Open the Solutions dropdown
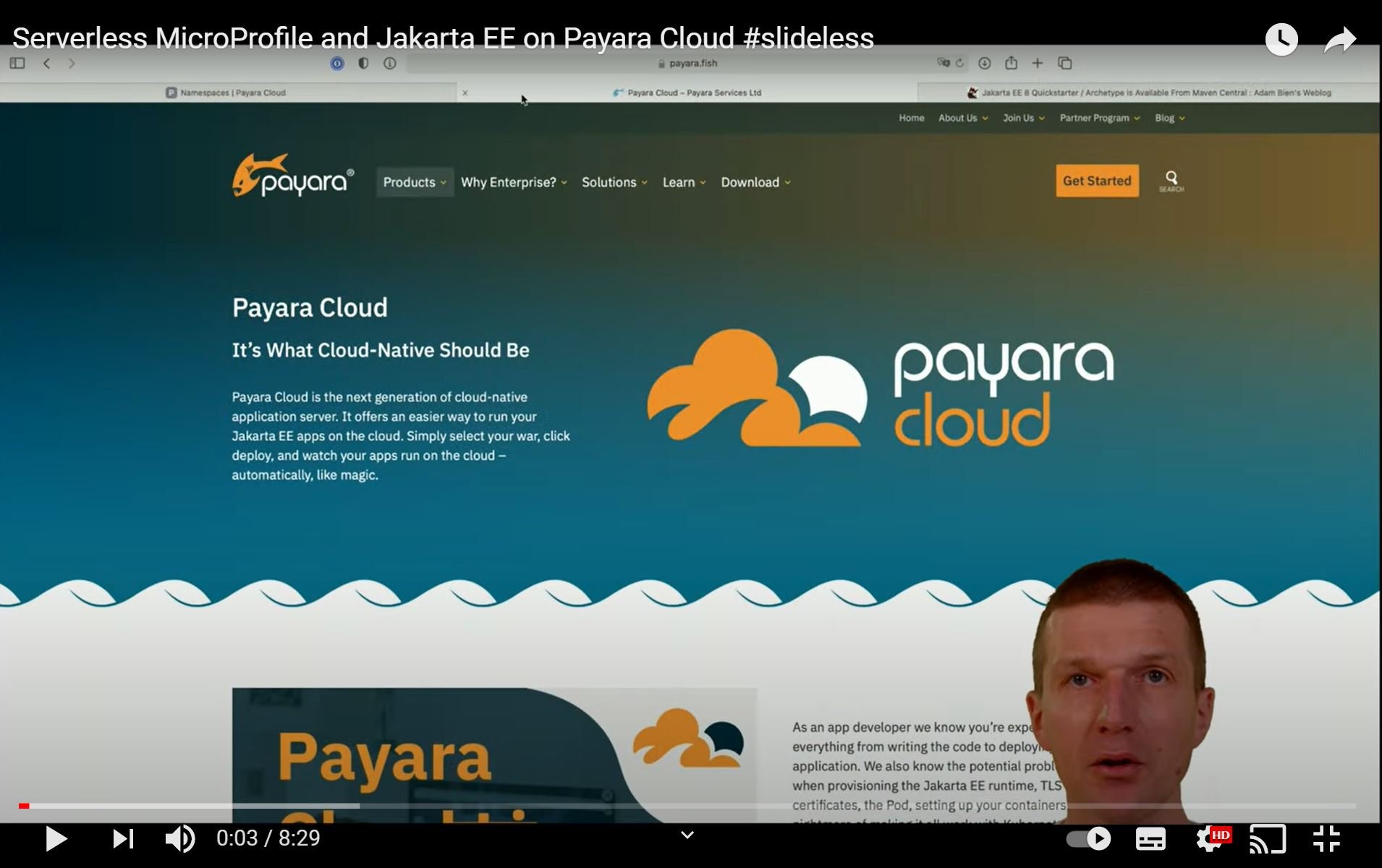This screenshot has width=1382, height=868. tap(614, 182)
